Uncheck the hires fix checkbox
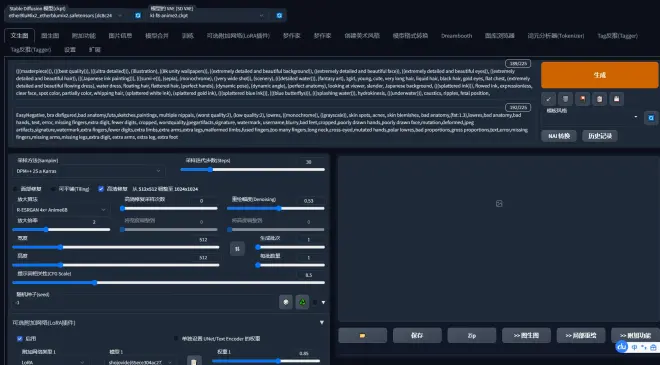 101,189
